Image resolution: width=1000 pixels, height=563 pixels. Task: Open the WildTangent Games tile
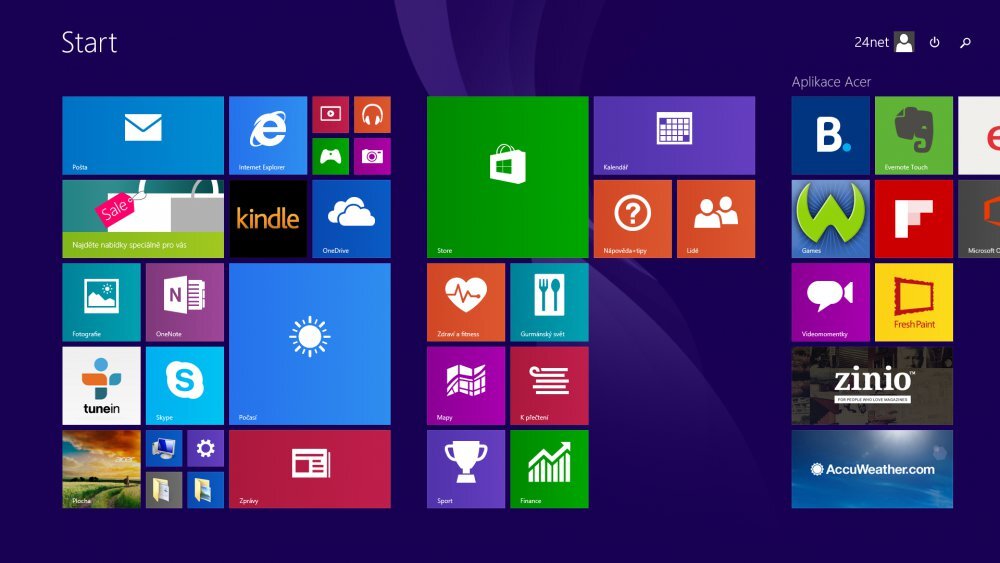pos(830,219)
